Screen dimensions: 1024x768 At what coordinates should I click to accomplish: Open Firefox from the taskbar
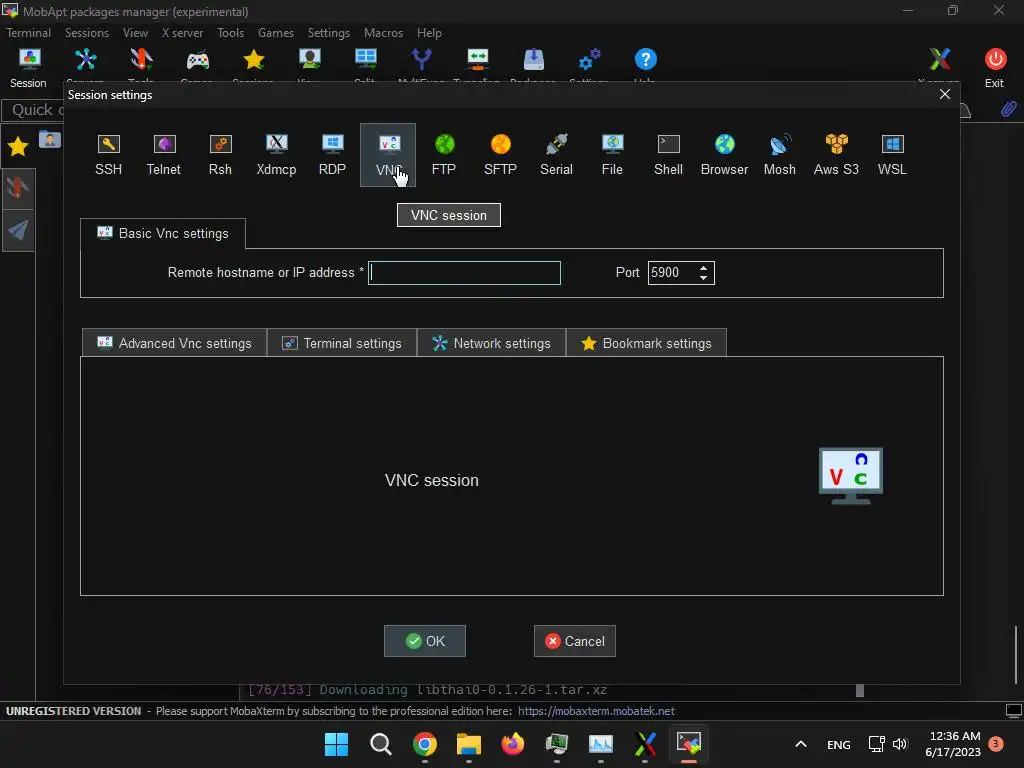[x=513, y=744]
